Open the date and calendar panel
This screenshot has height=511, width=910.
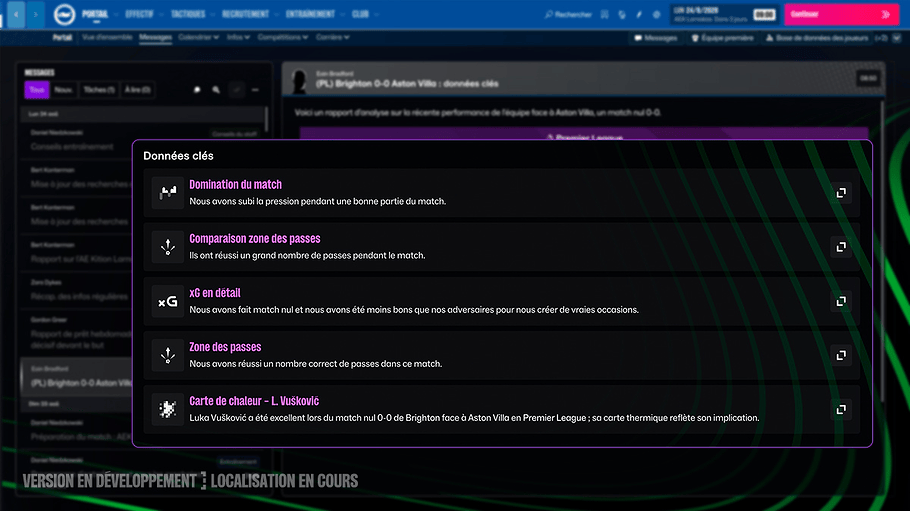point(724,15)
